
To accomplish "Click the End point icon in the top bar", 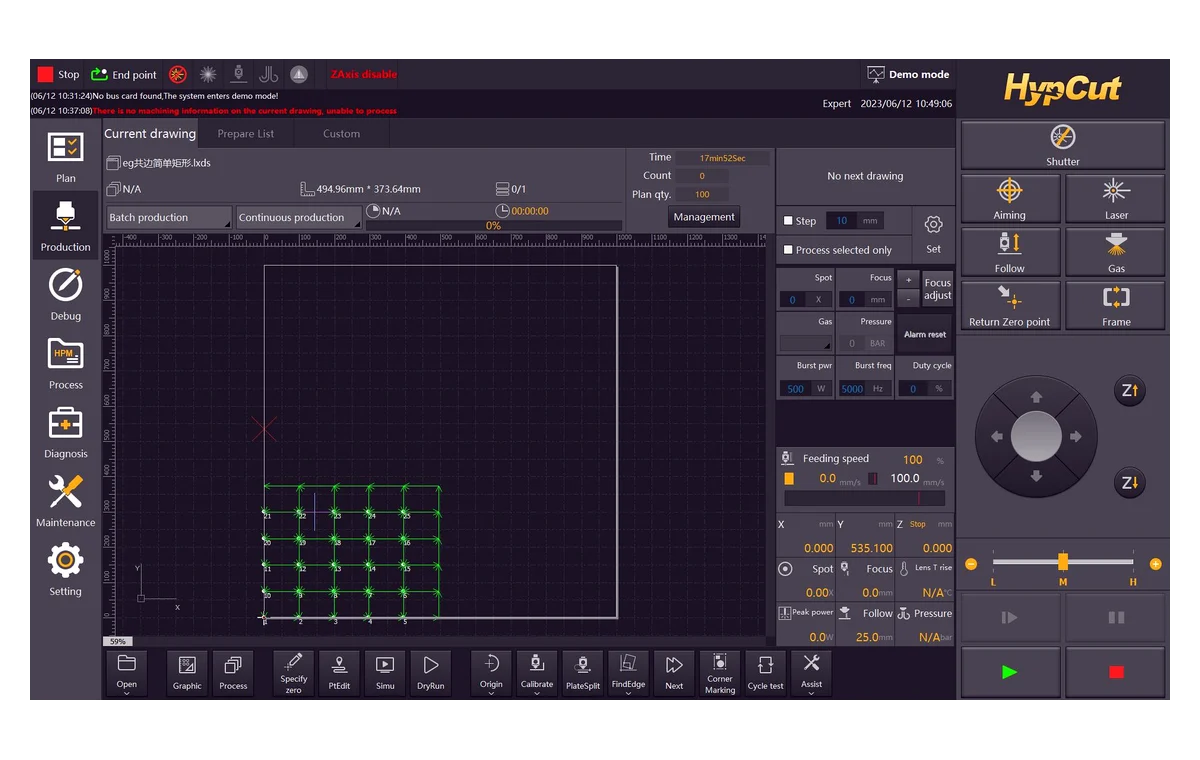I will 99,74.
